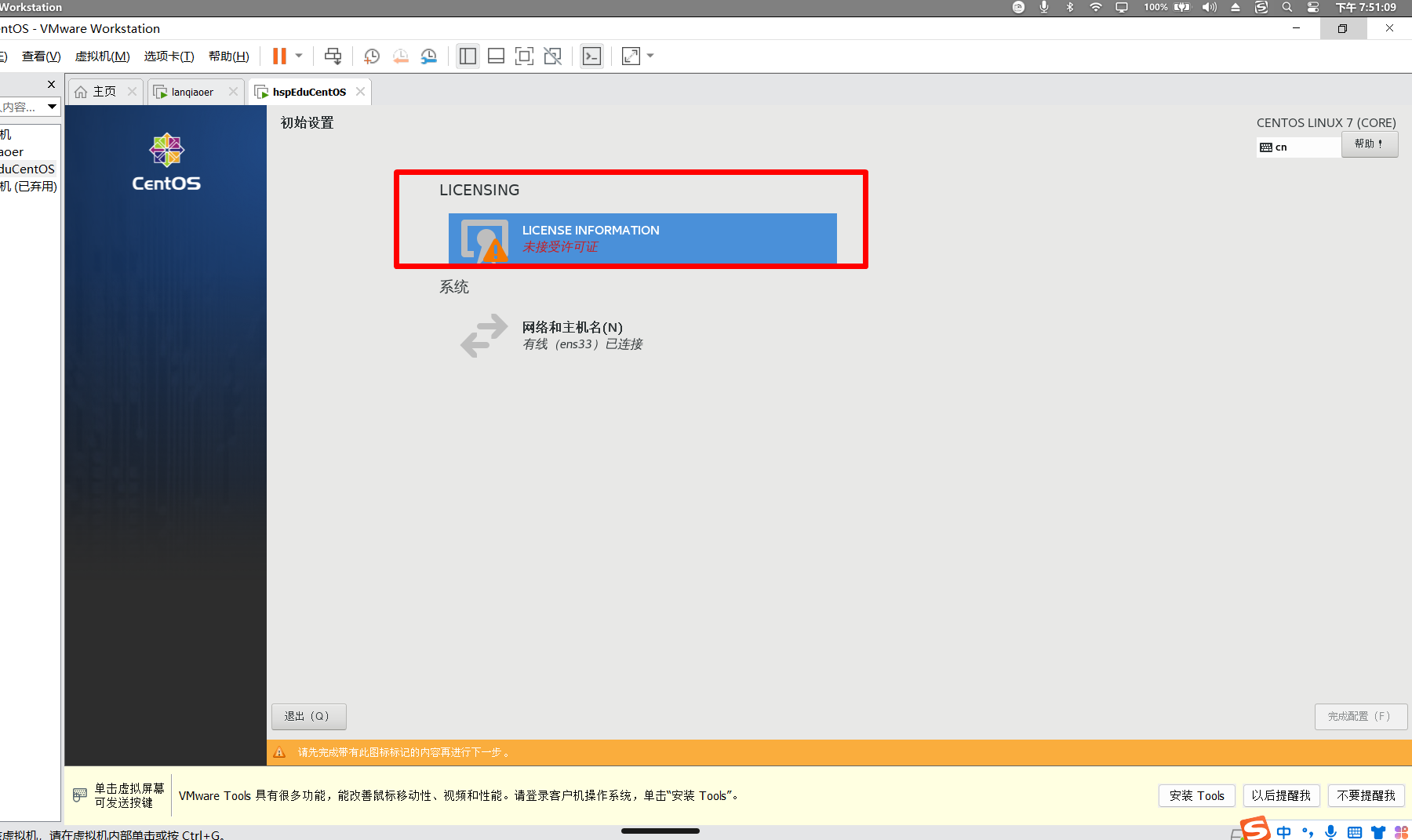Close the library side panel
The width and height of the screenshot is (1412, 840).
[51, 84]
